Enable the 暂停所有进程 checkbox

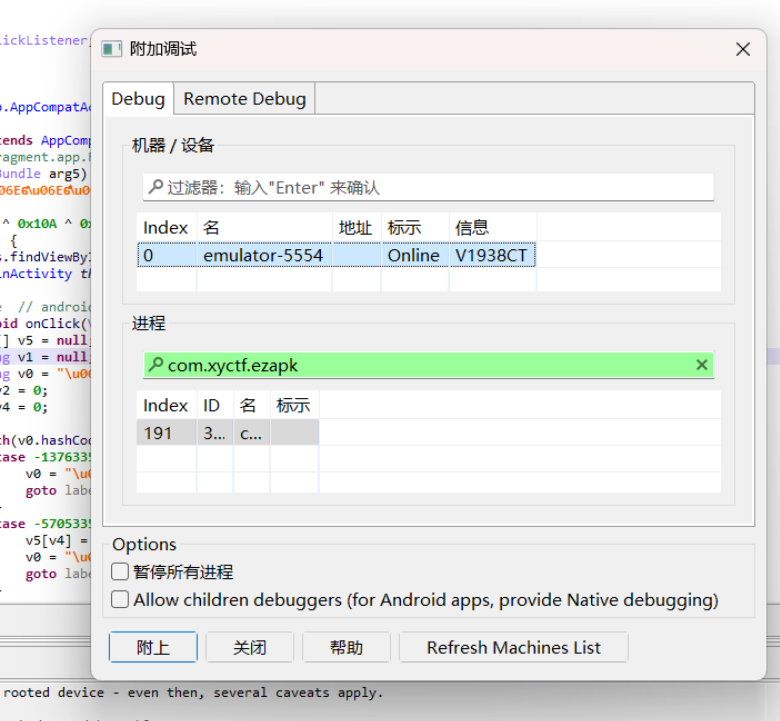point(120,572)
